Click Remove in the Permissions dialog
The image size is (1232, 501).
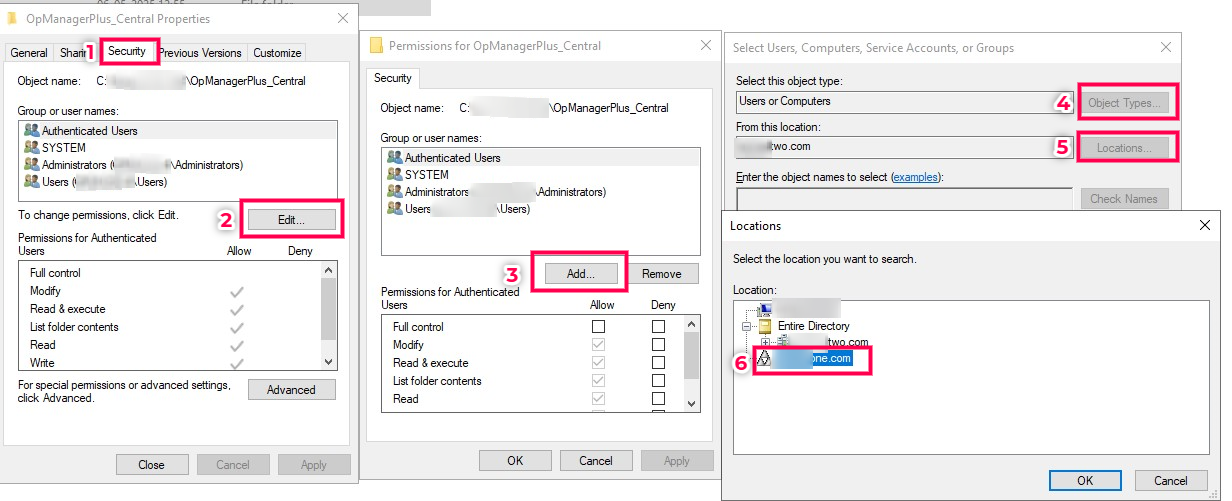[662, 273]
